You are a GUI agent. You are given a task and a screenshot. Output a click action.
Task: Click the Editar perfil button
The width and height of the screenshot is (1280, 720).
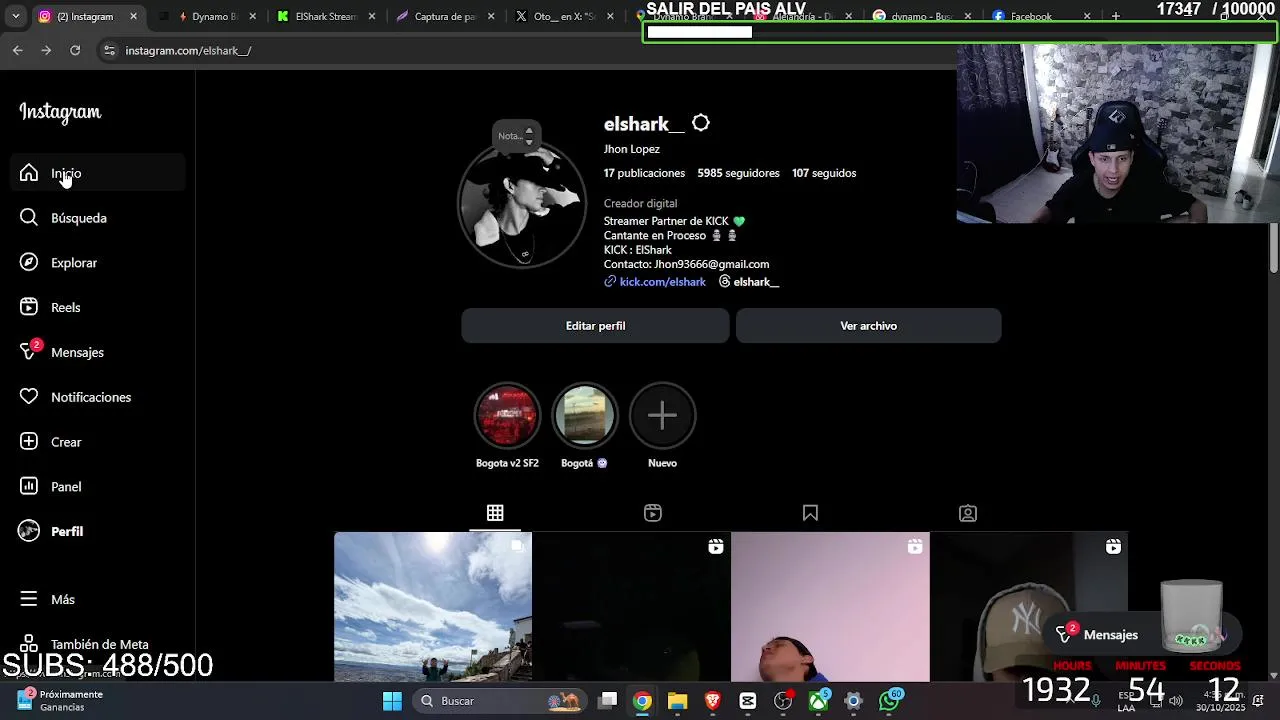click(595, 326)
